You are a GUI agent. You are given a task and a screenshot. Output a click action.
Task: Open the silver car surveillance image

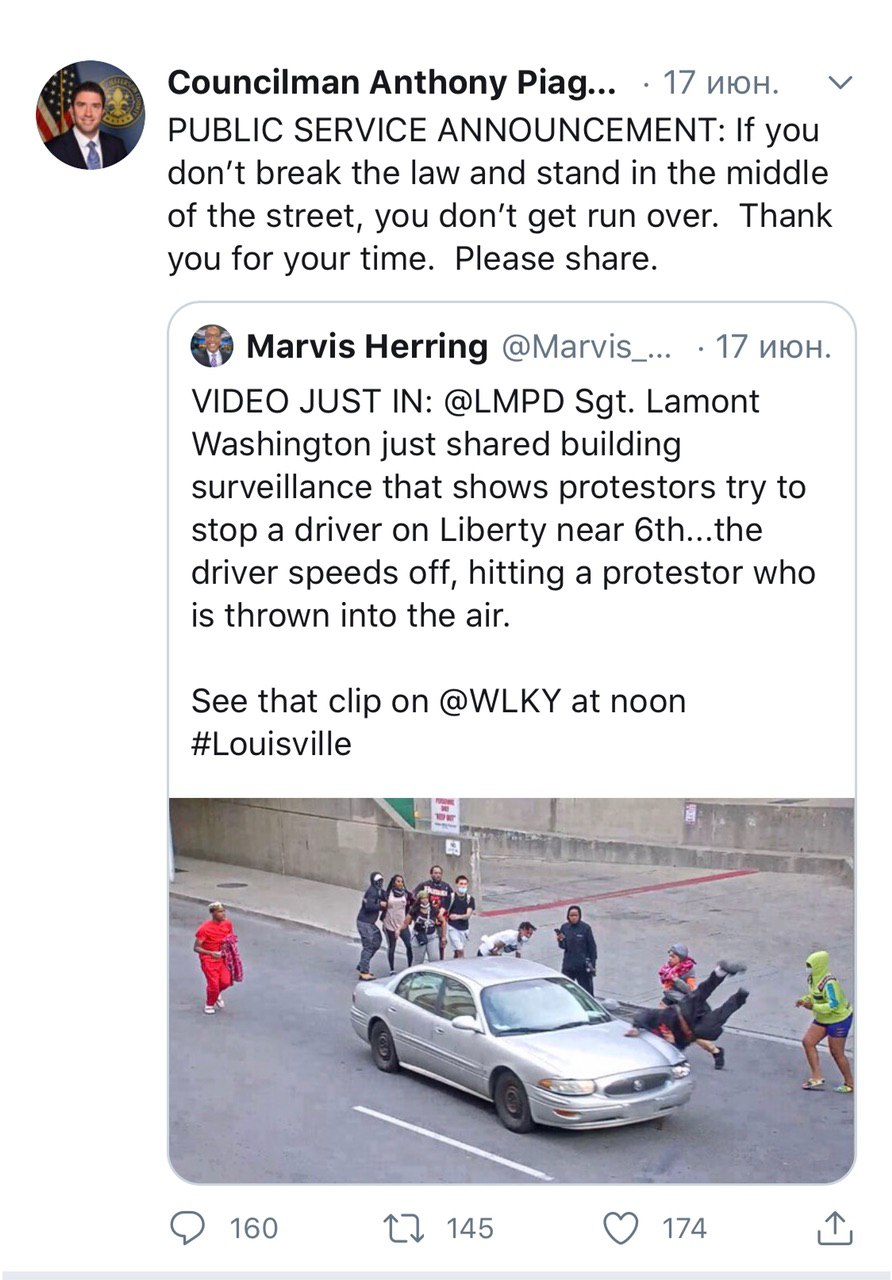tap(511, 990)
